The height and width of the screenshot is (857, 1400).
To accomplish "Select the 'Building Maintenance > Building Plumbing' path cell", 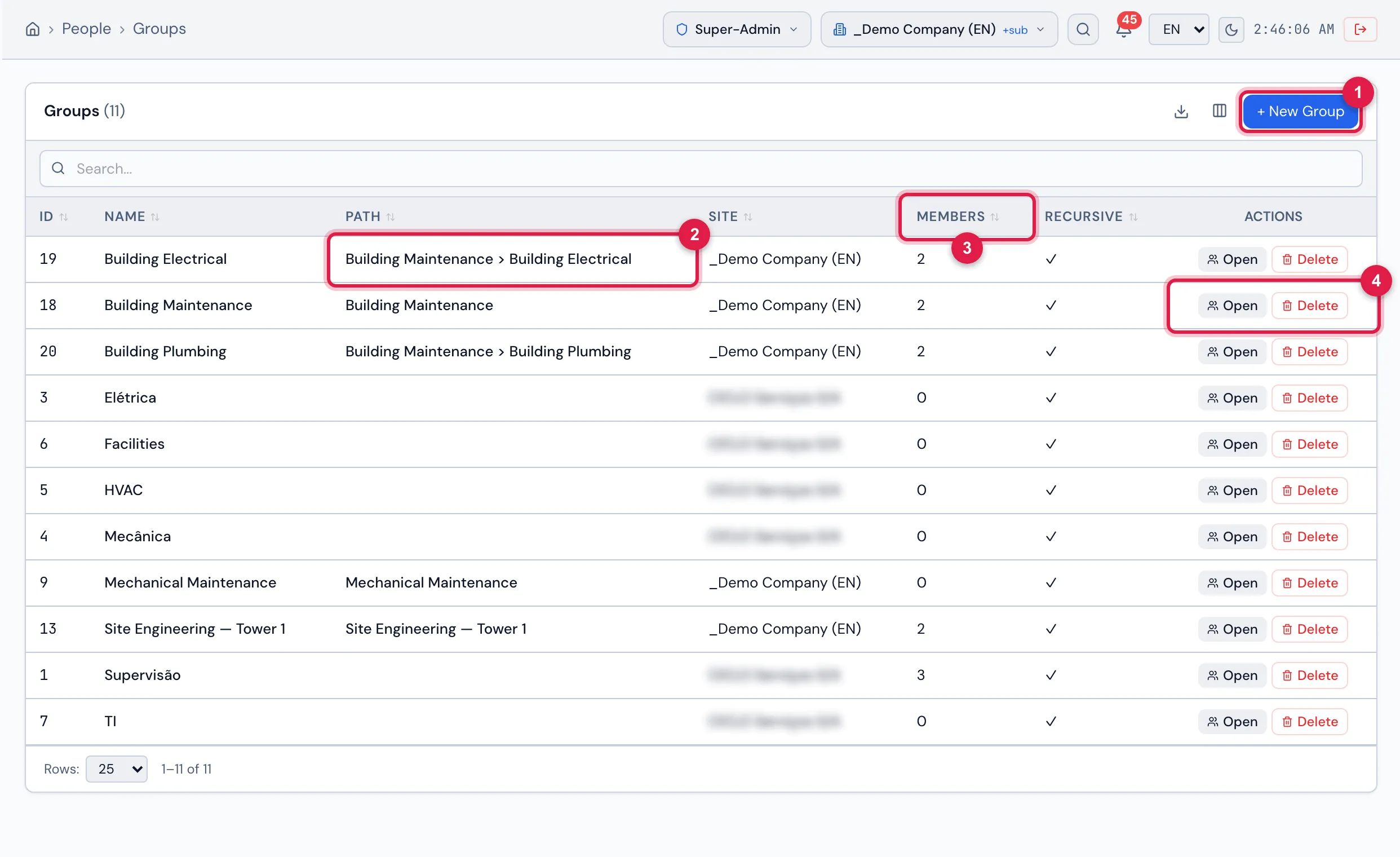I will [488, 351].
